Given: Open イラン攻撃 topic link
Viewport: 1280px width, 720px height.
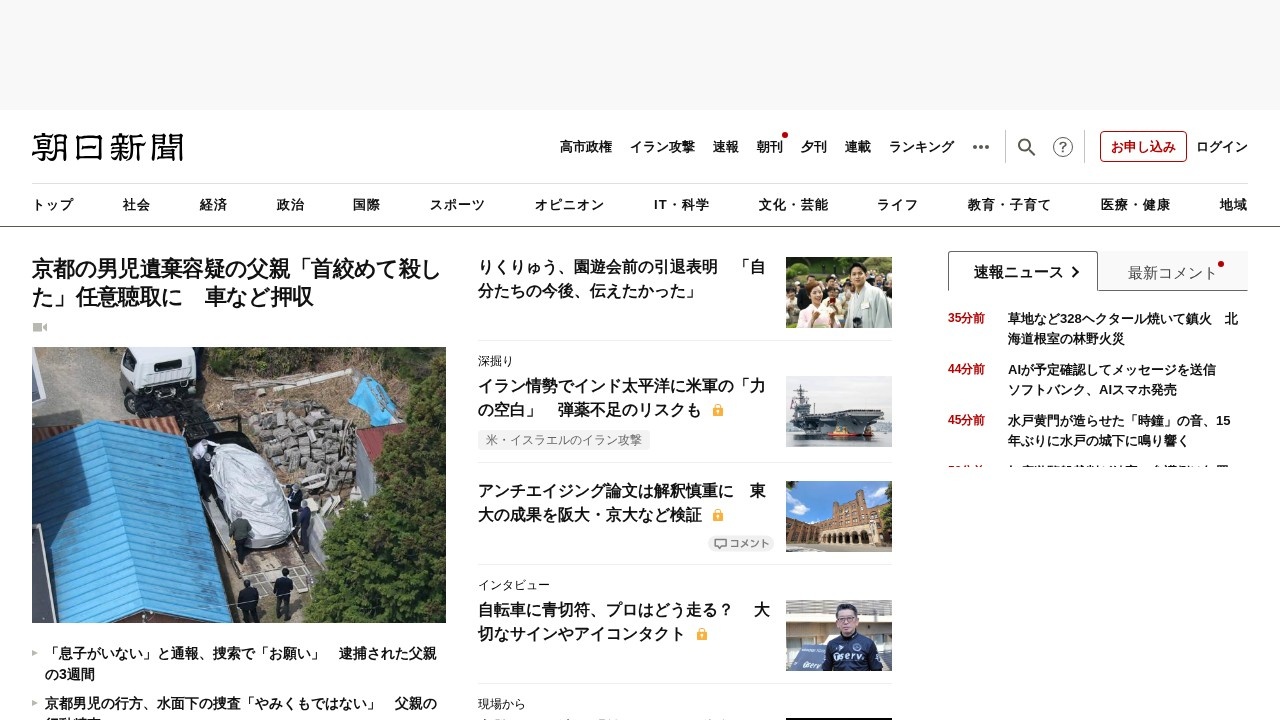Looking at the screenshot, I should coord(662,147).
